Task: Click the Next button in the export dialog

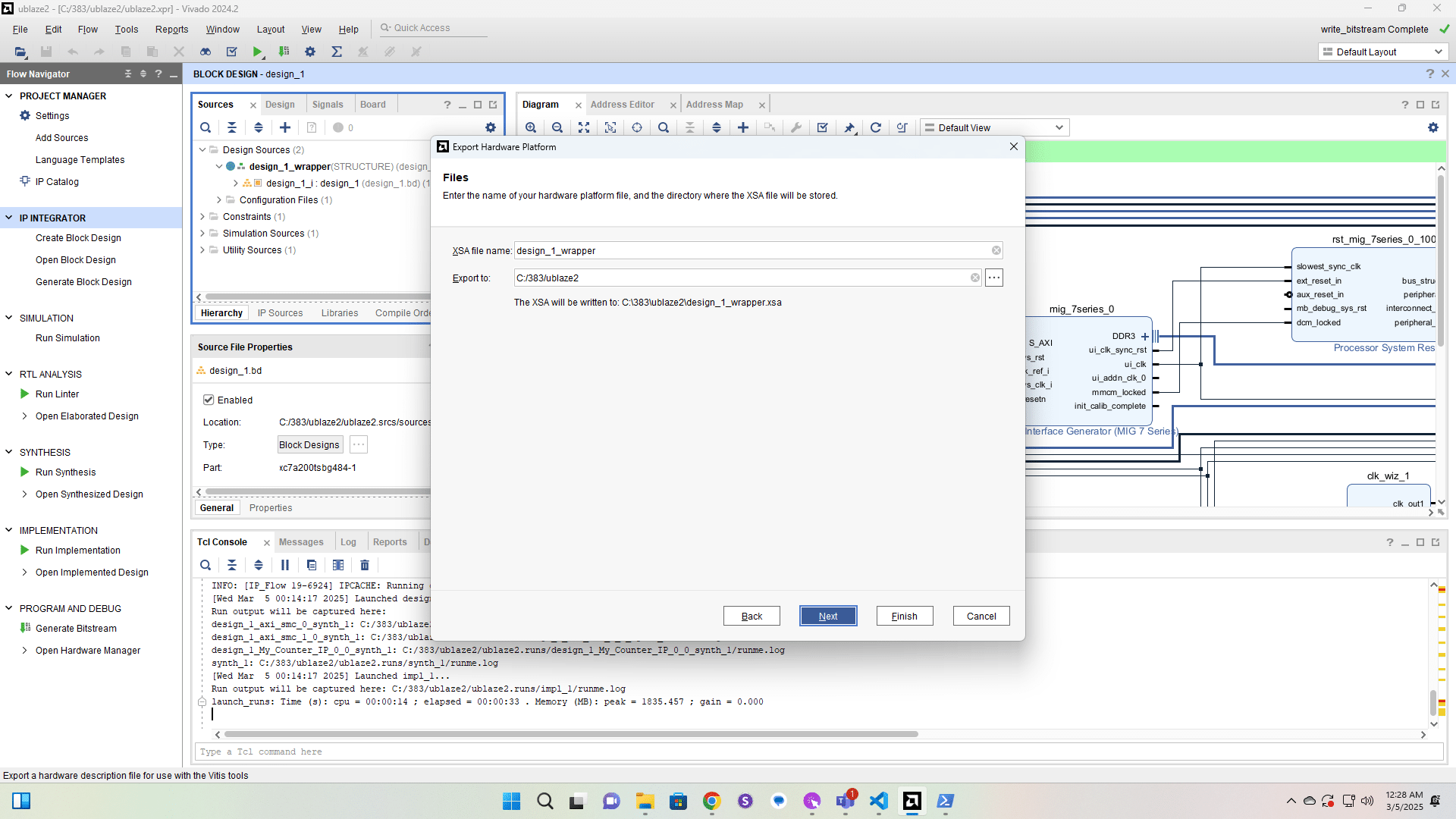Action: pos(828,616)
